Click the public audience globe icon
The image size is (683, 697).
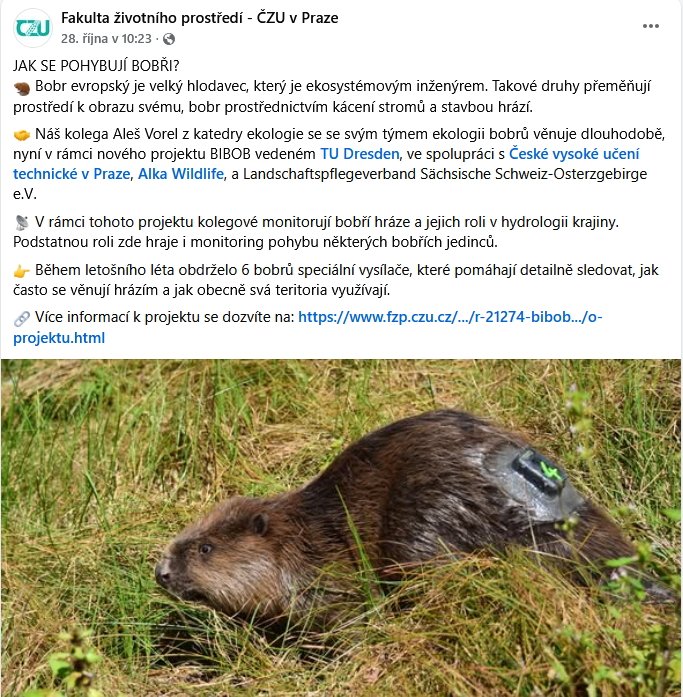coord(169,39)
